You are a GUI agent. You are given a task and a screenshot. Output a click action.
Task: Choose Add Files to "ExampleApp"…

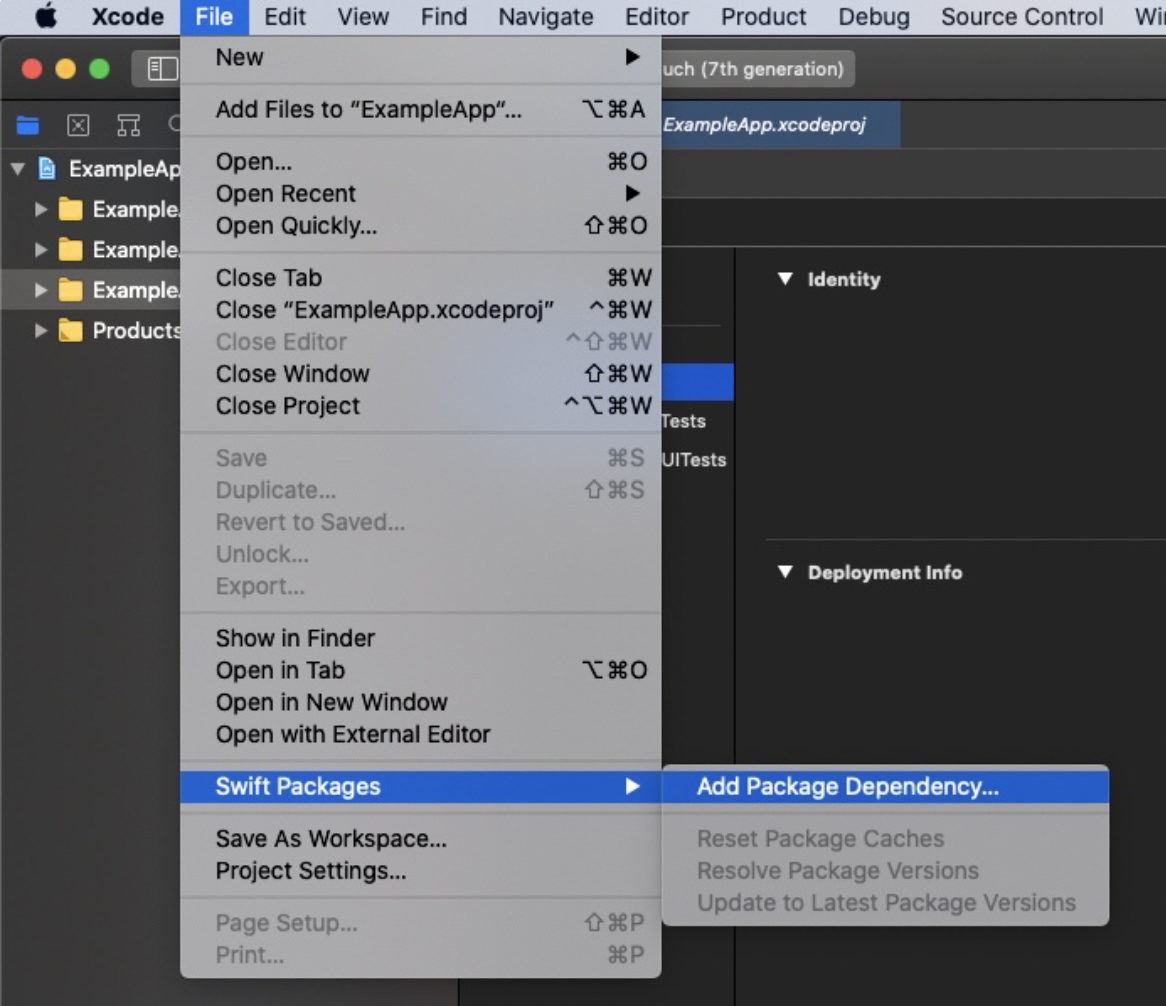click(420, 109)
